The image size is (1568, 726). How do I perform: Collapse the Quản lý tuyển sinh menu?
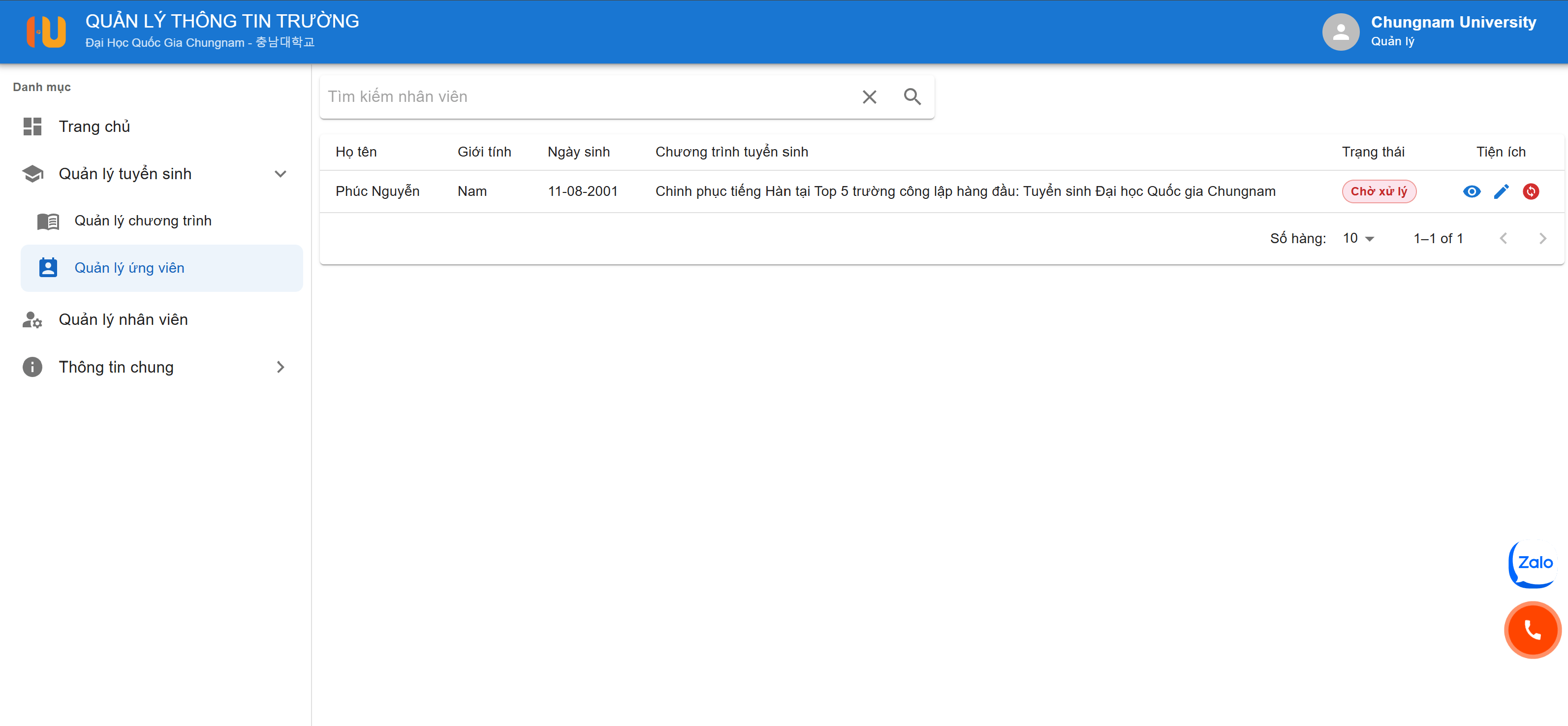[280, 174]
